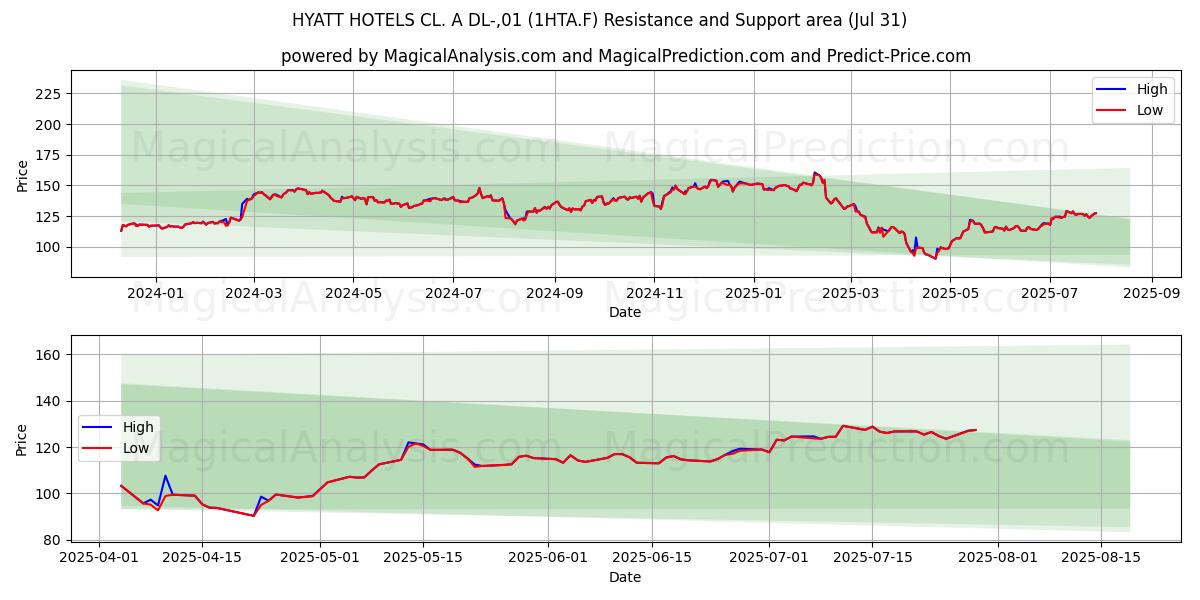The height and width of the screenshot is (600, 1200).
Task: Click the 2025-06-01 date tick label
Action: click(548, 558)
